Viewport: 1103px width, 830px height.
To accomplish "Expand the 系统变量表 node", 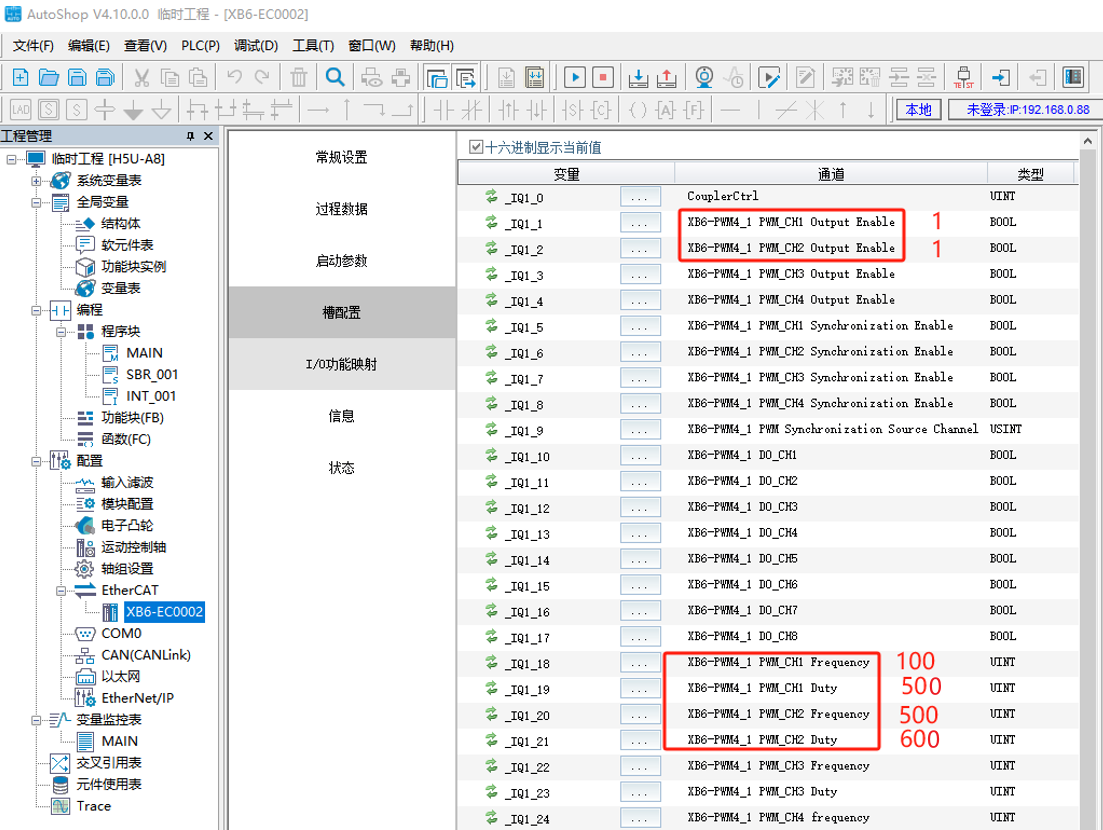I will pyautogui.click(x=36, y=181).
